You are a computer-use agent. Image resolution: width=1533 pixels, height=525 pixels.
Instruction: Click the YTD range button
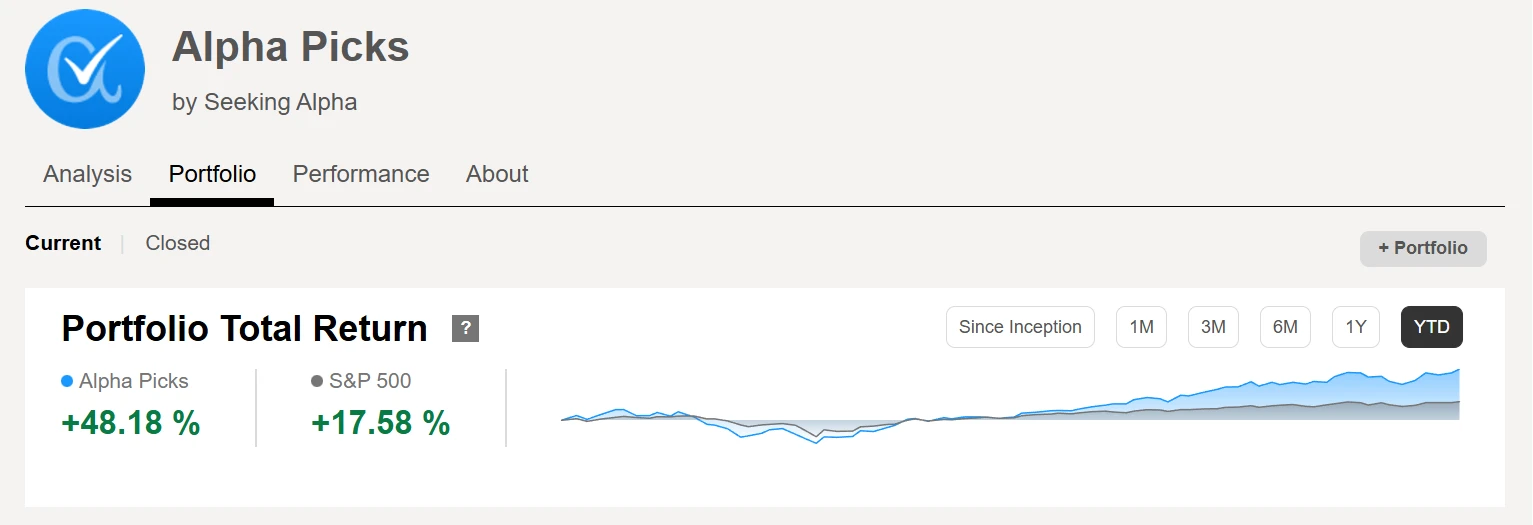1431,327
